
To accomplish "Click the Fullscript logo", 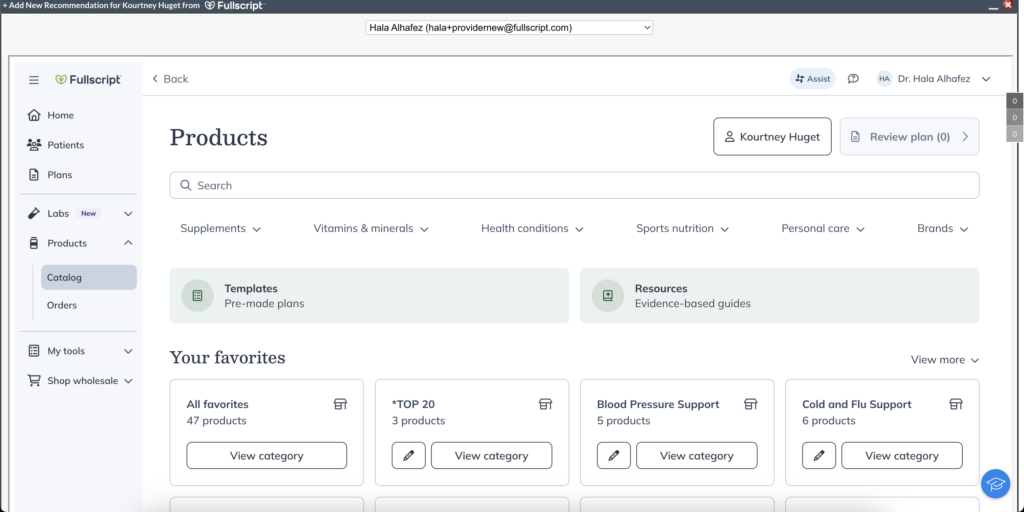I will (88, 80).
